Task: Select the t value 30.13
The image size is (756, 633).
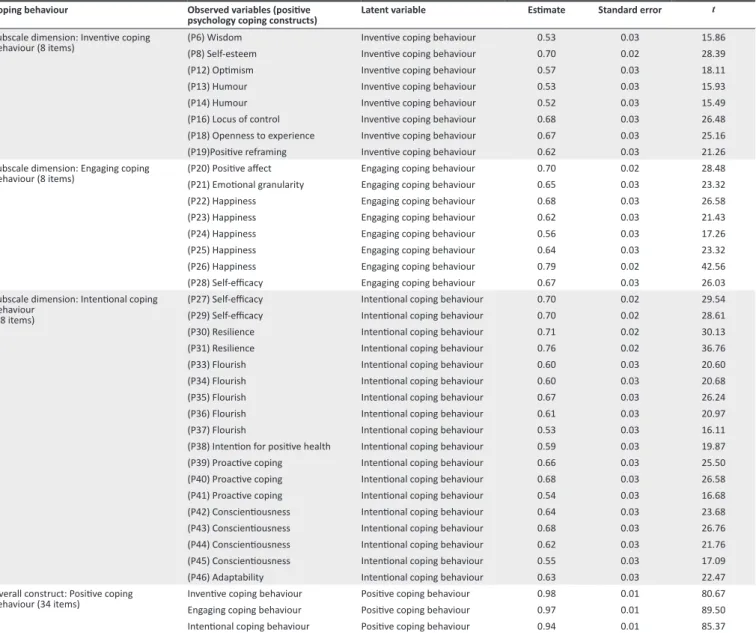Action: (713, 332)
